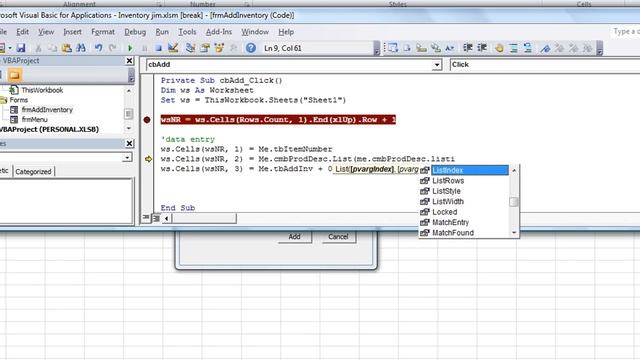Open the Insert menu

[72, 32]
